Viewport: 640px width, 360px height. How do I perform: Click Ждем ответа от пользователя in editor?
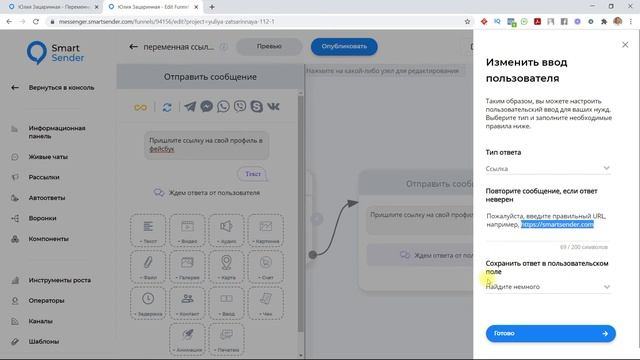207,193
